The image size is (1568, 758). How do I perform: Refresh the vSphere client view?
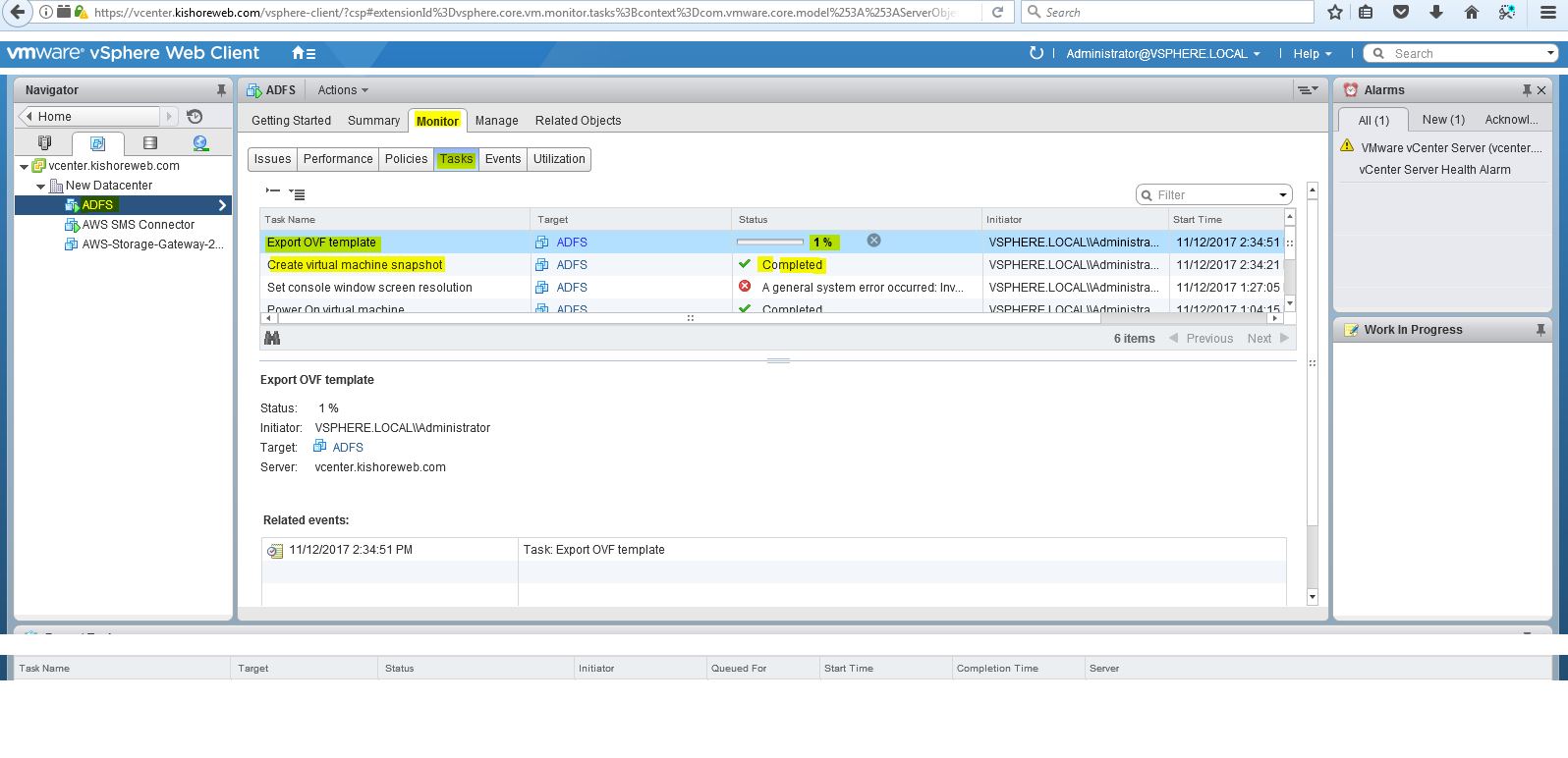1036,53
